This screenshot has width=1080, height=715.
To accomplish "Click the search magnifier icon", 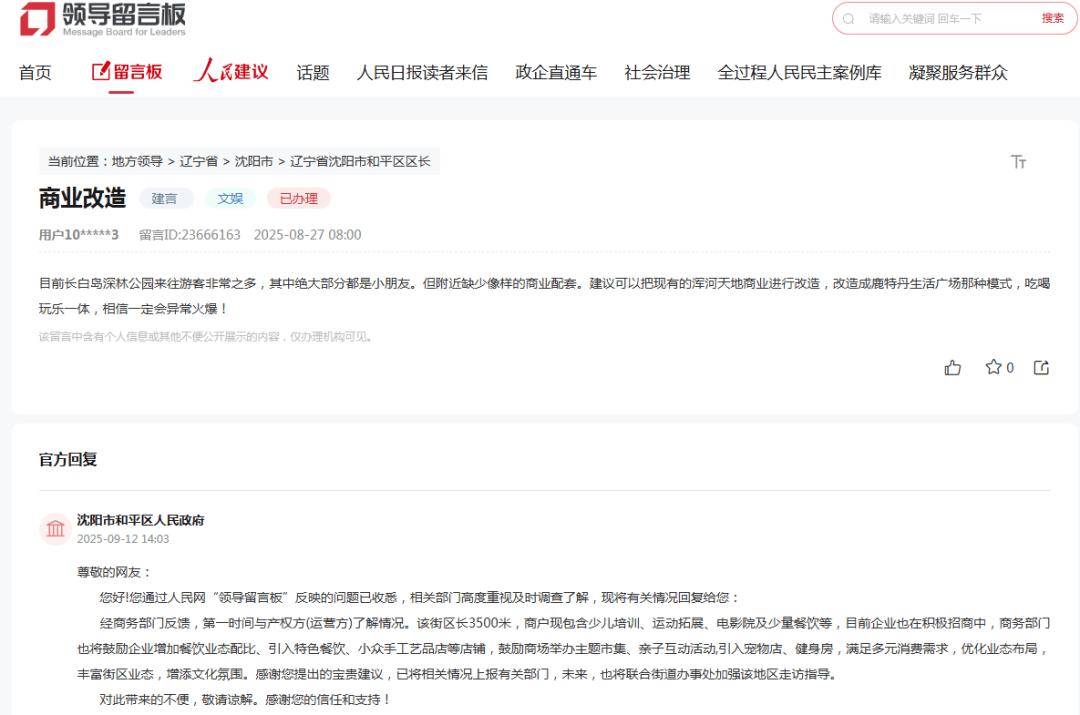I will [849, 19].
